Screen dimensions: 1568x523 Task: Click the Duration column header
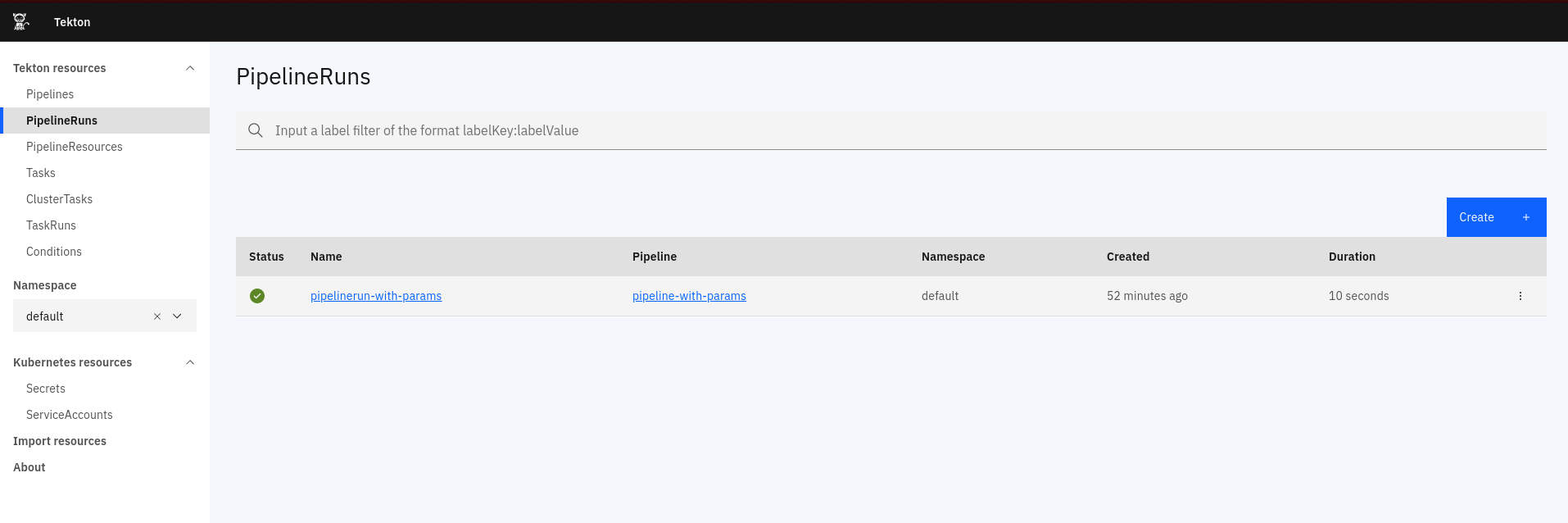tap(1352, 257)
